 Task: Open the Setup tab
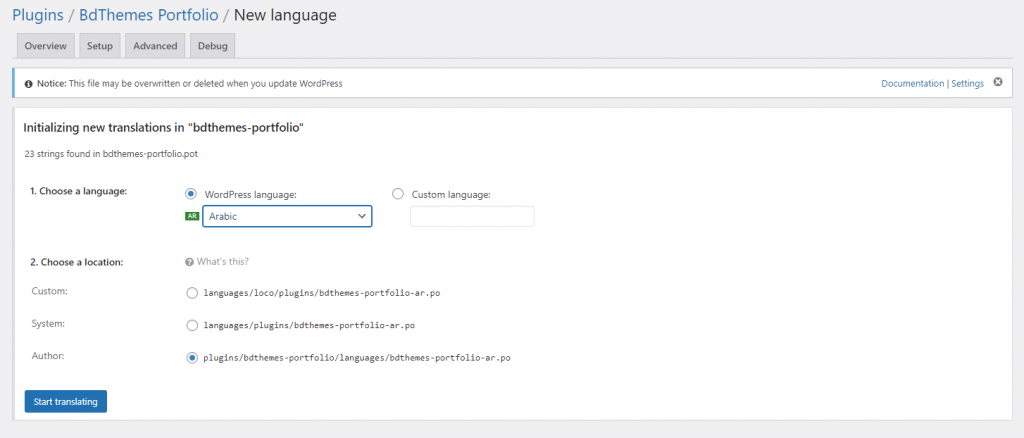100,46
